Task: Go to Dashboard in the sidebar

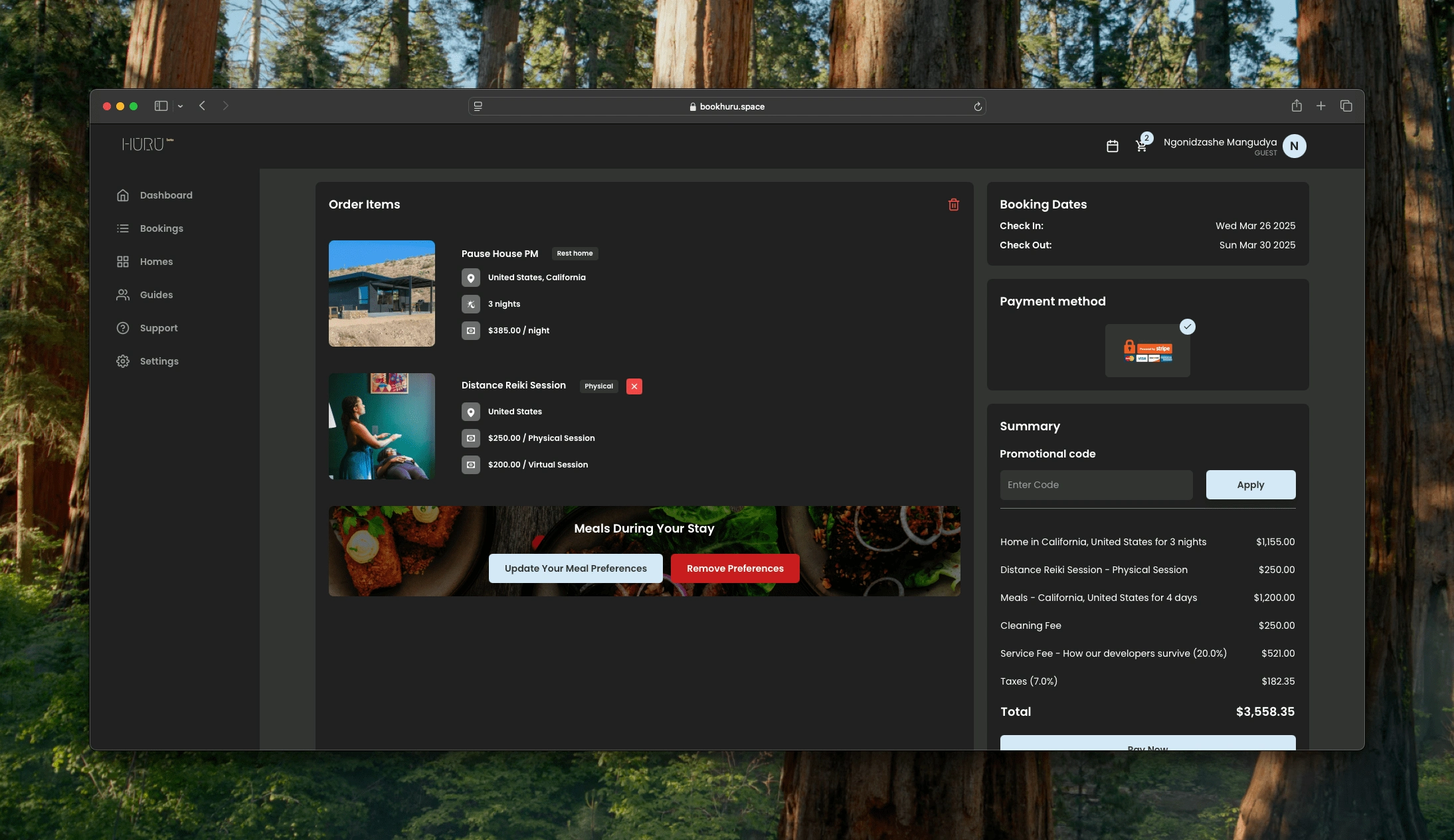Action: [x=166, y=195]
